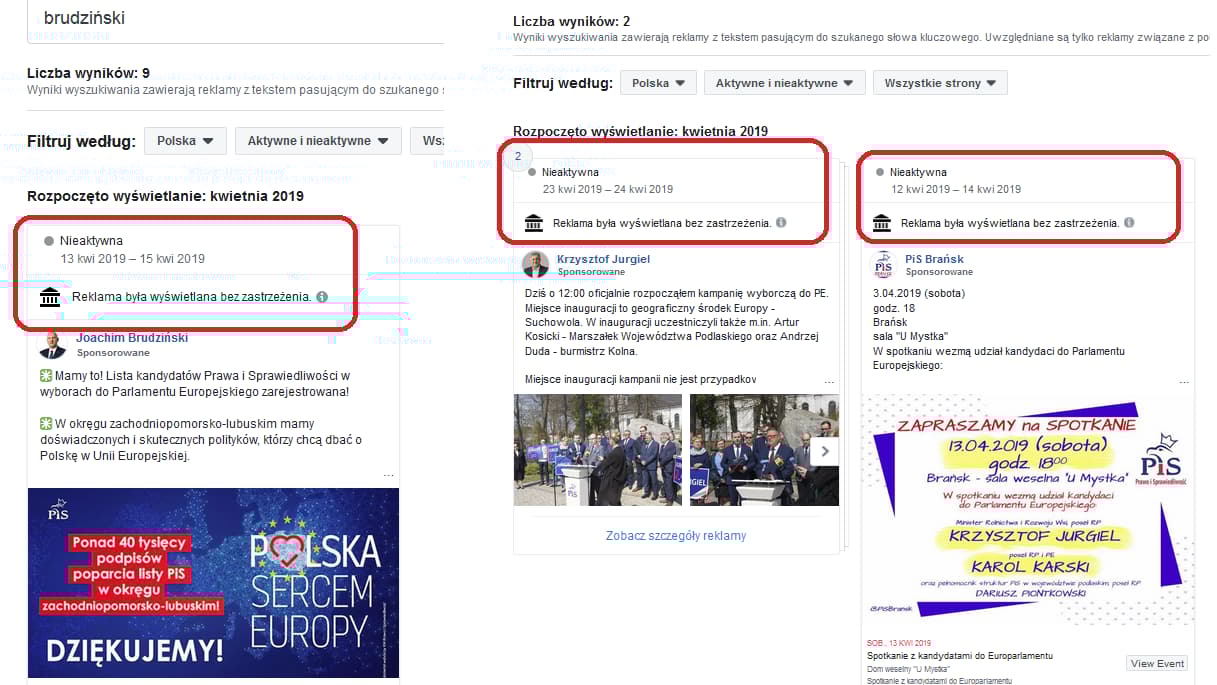
Task: Expand Wszystkie strony filter dropdown
Action: pos(940,83)
